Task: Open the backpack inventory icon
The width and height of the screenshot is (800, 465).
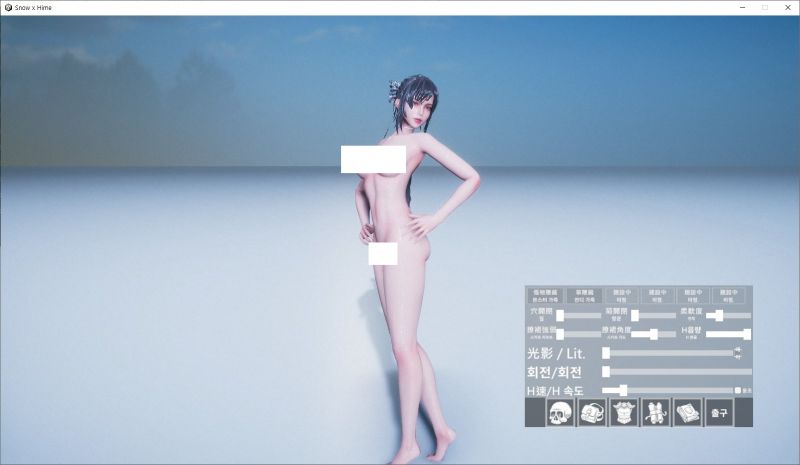Action: [591, 412]
